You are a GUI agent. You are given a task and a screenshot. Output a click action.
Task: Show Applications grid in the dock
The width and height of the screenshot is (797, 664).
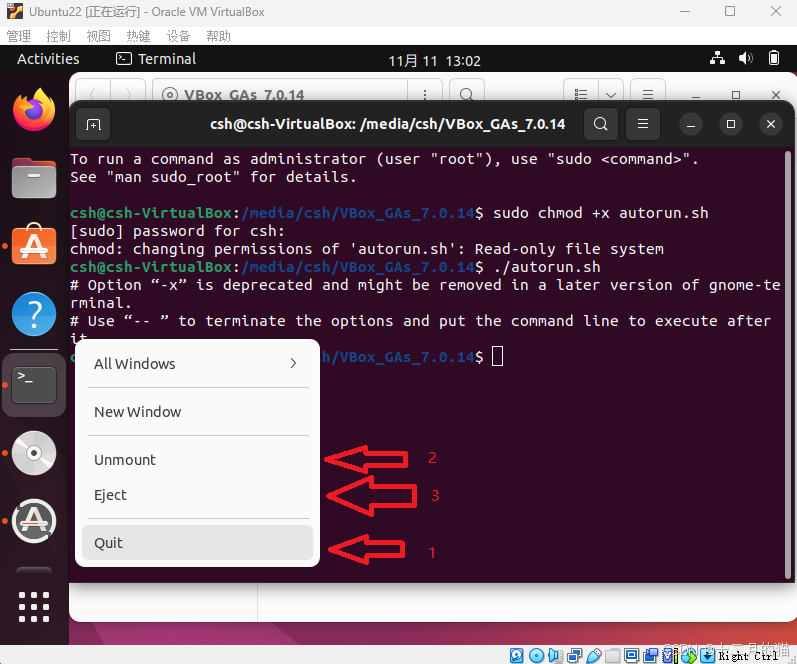[34, 607]
